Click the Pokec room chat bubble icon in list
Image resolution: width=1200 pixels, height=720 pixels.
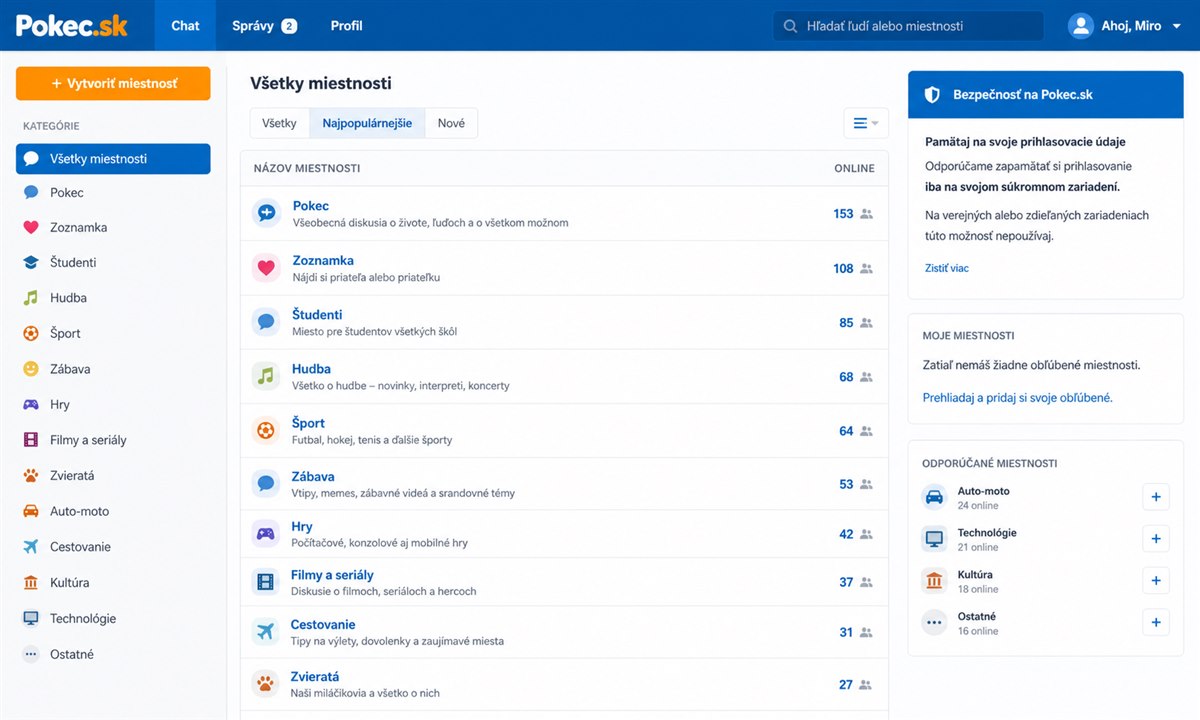pyautogui.click(x=266, y=213)
